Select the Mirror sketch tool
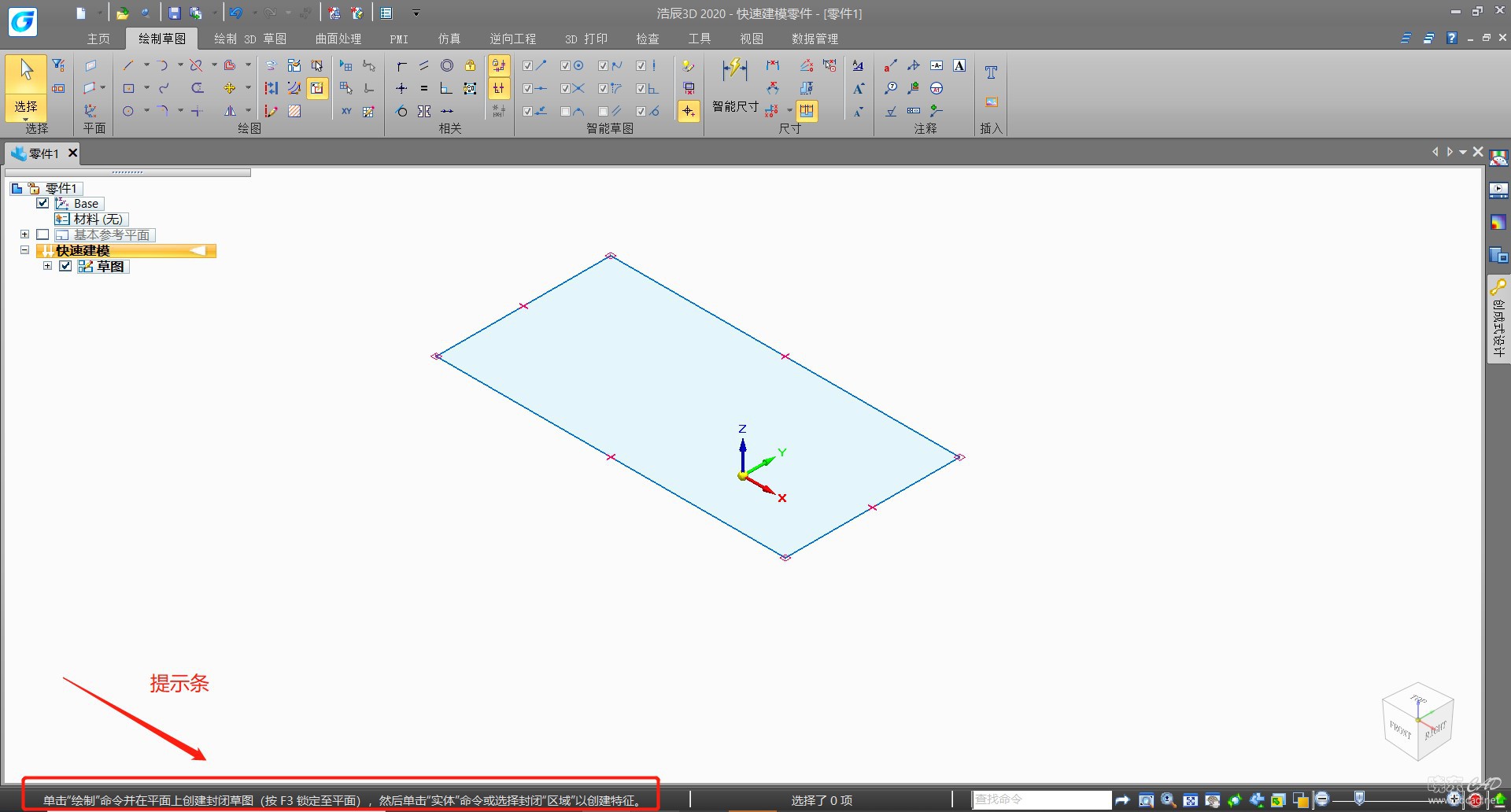Screen dimensions: 1511x812 click(x=230, y=111)
